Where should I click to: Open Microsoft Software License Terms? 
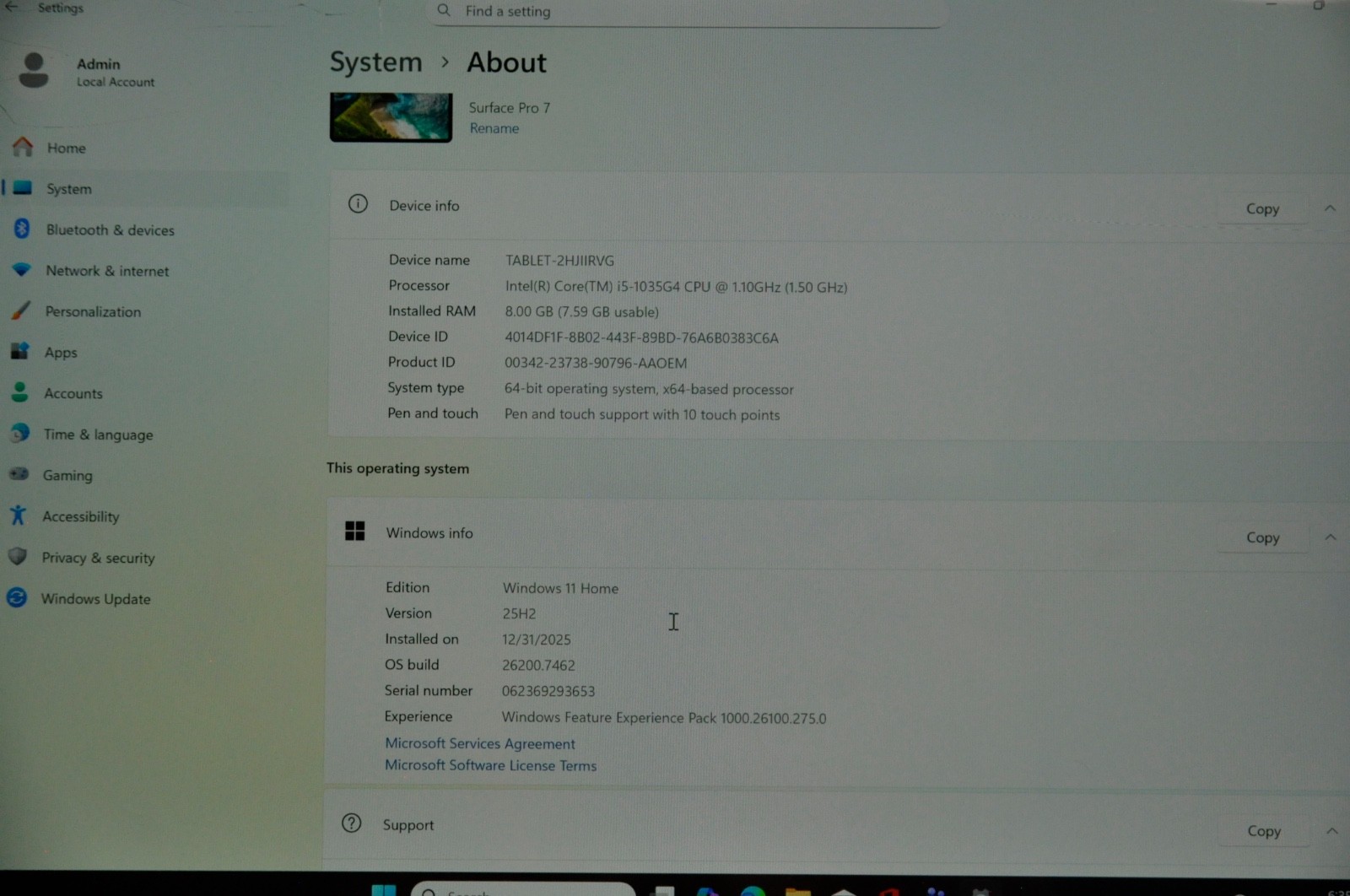490,765
